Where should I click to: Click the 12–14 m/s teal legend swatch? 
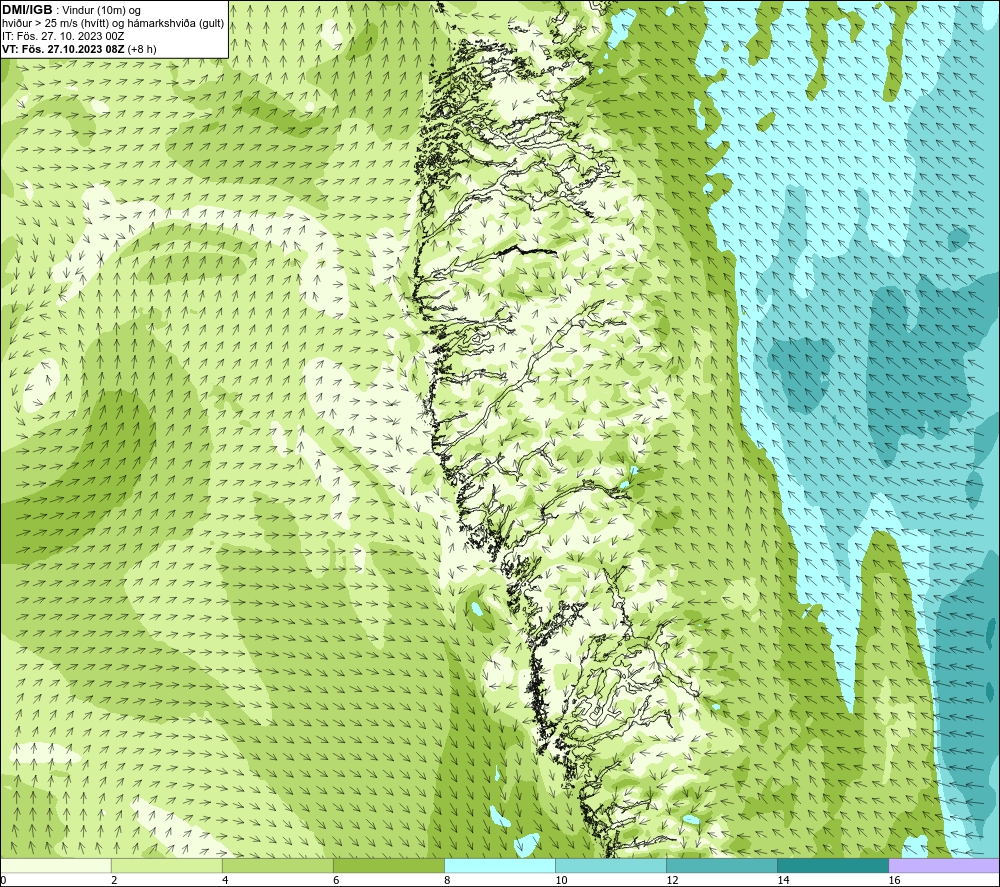pos(722,865)
